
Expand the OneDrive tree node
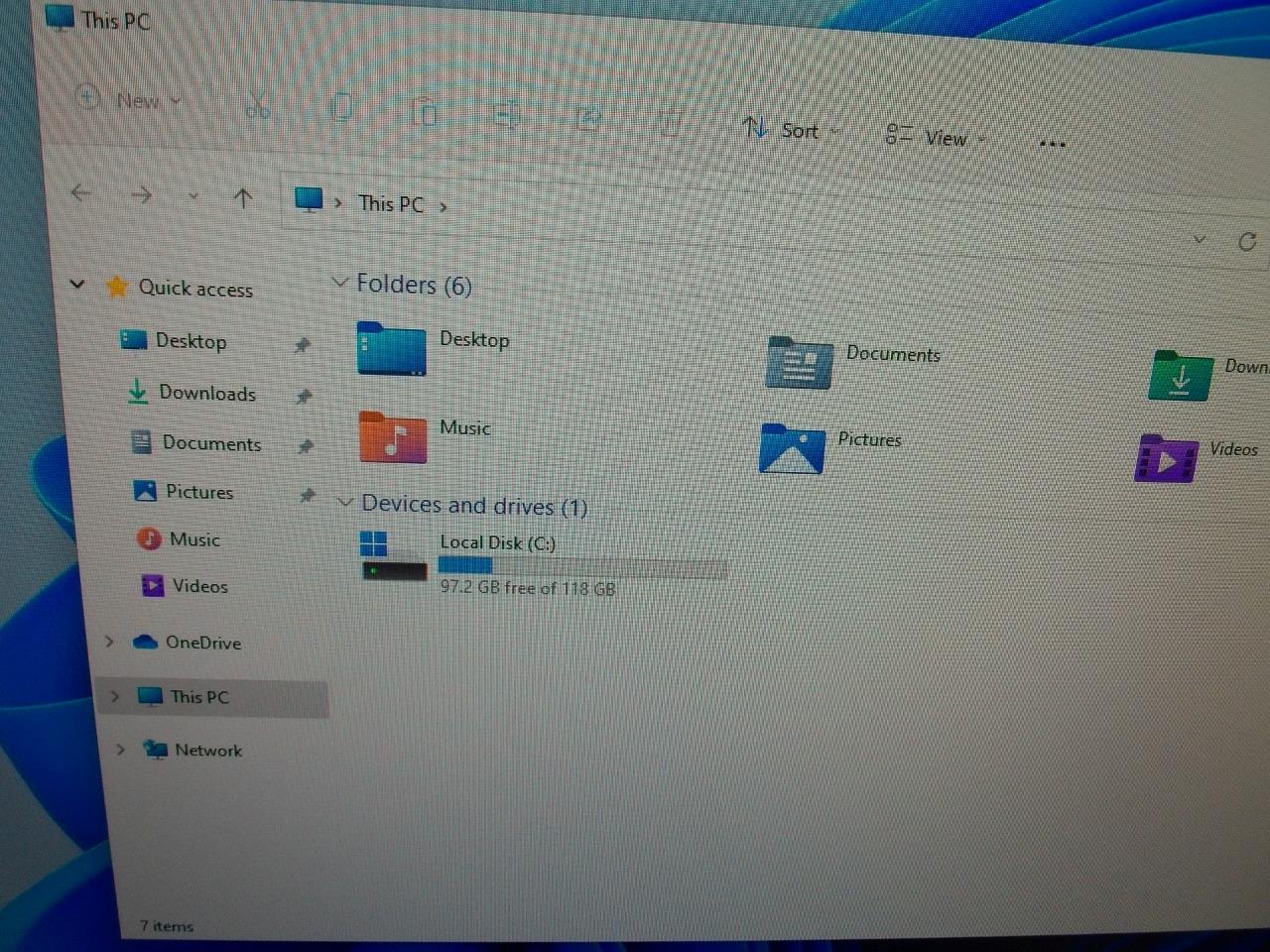point(109,642)
